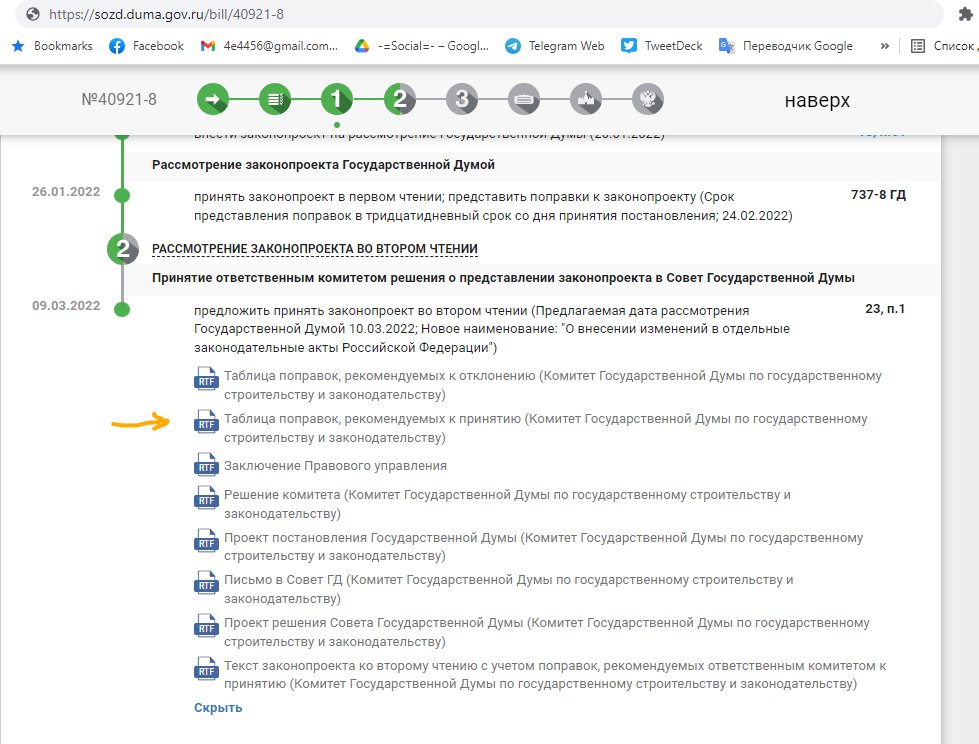
Task: Download RTF of Решение комитета
Action: click(x=206, y=498)
